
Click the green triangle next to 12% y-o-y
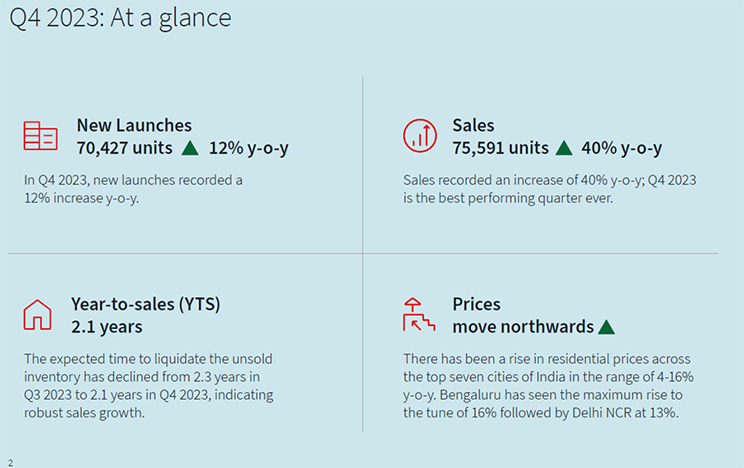[x=190, y=148]
